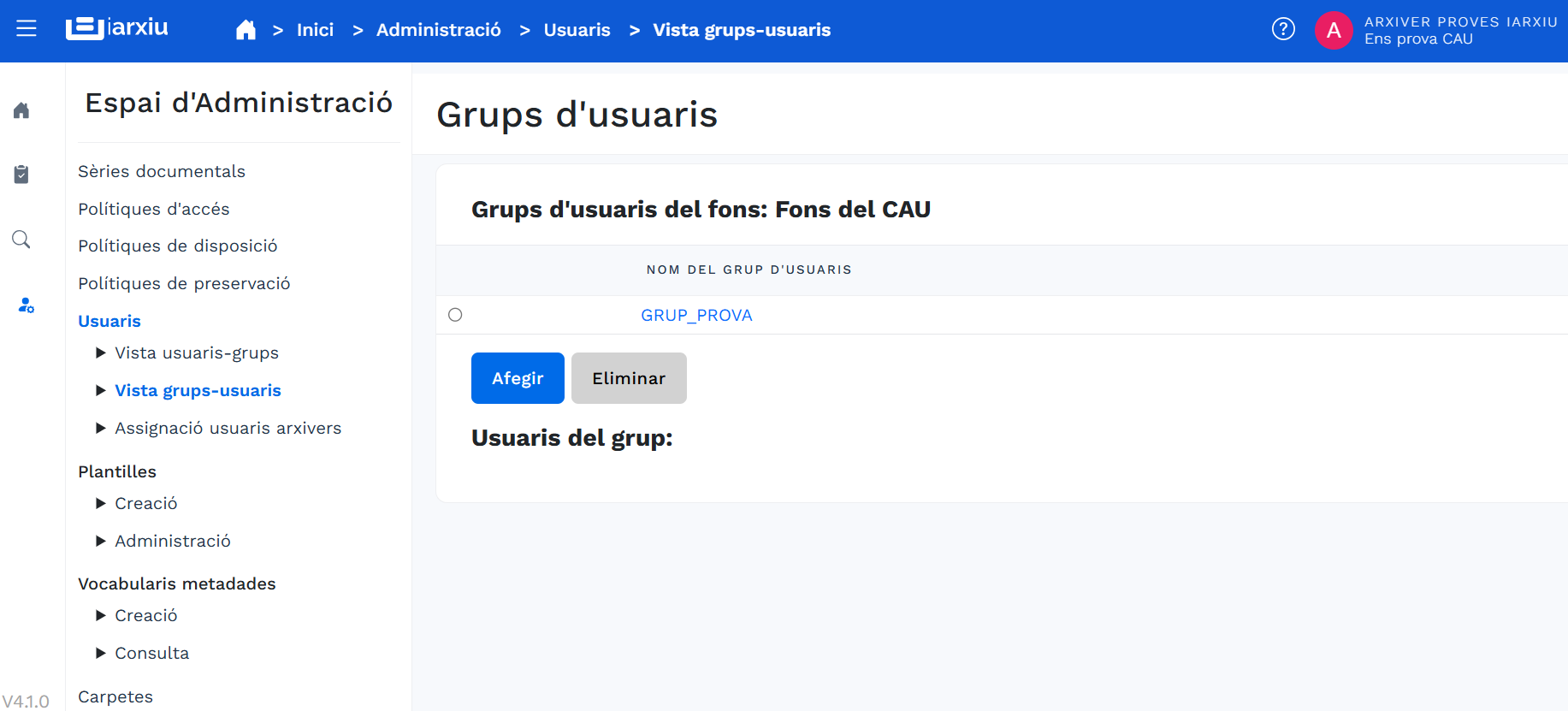Expand the Consulta arrow
The height and width of the screenshot is (711, 1568).
[101, 653]
